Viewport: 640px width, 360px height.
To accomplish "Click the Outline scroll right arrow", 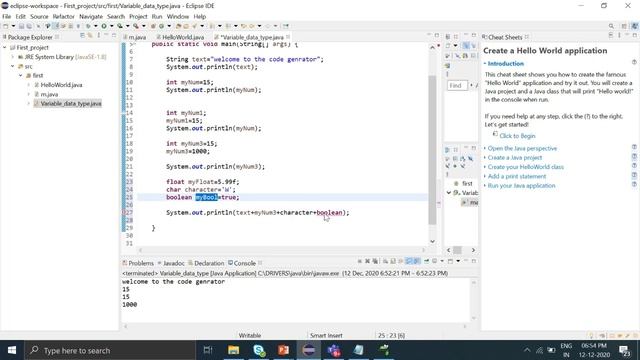I will tap(473, 250).
